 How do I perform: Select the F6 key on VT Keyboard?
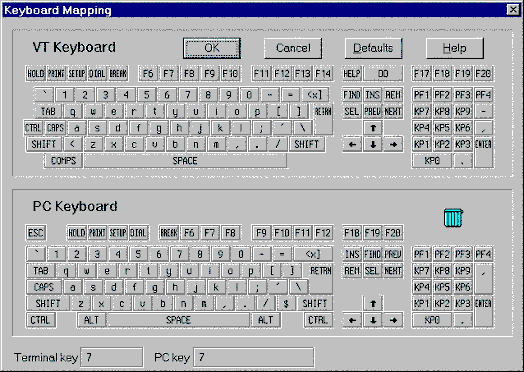coord(148,74)
